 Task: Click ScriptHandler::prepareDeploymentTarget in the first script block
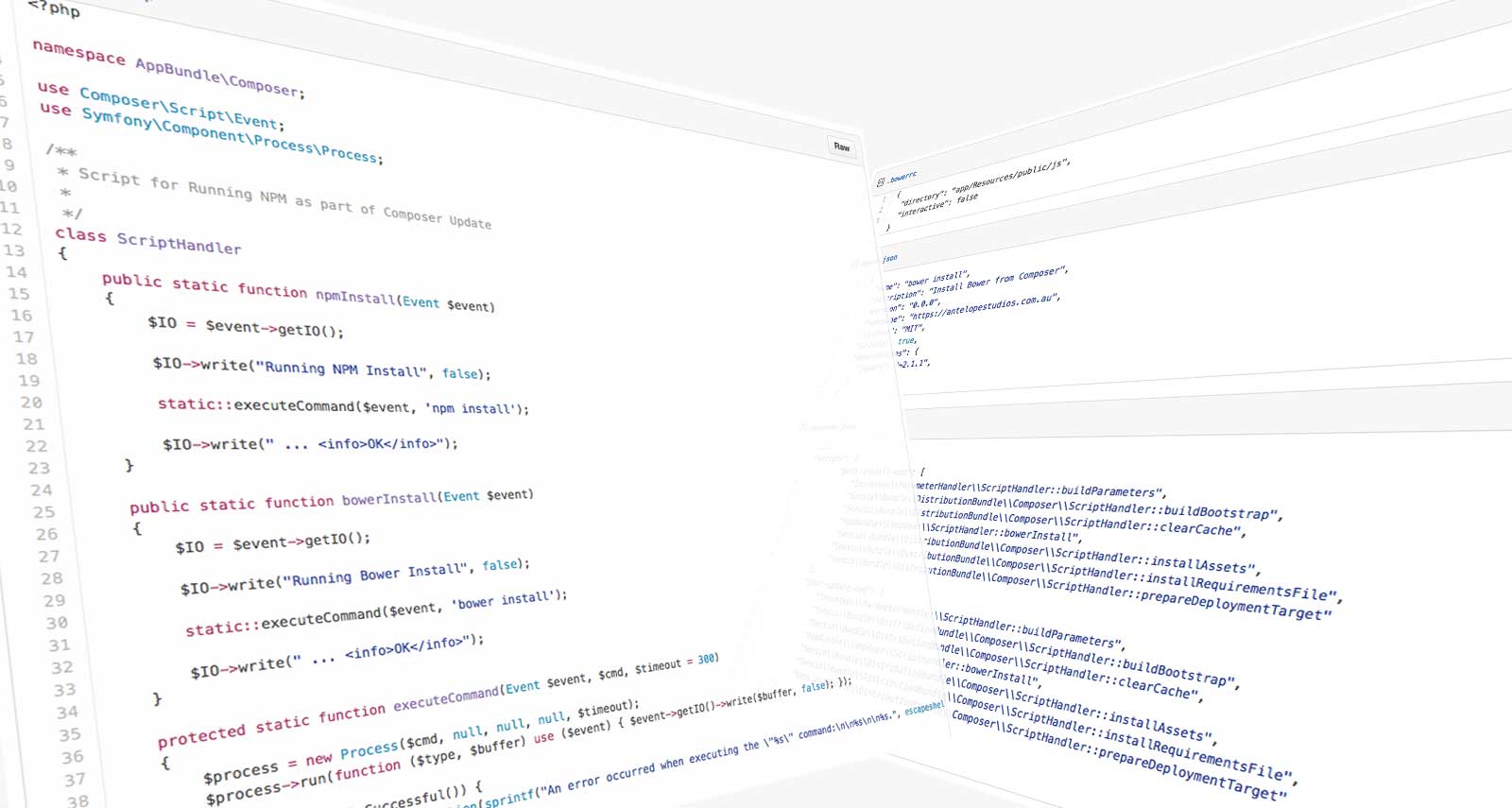1189,599
